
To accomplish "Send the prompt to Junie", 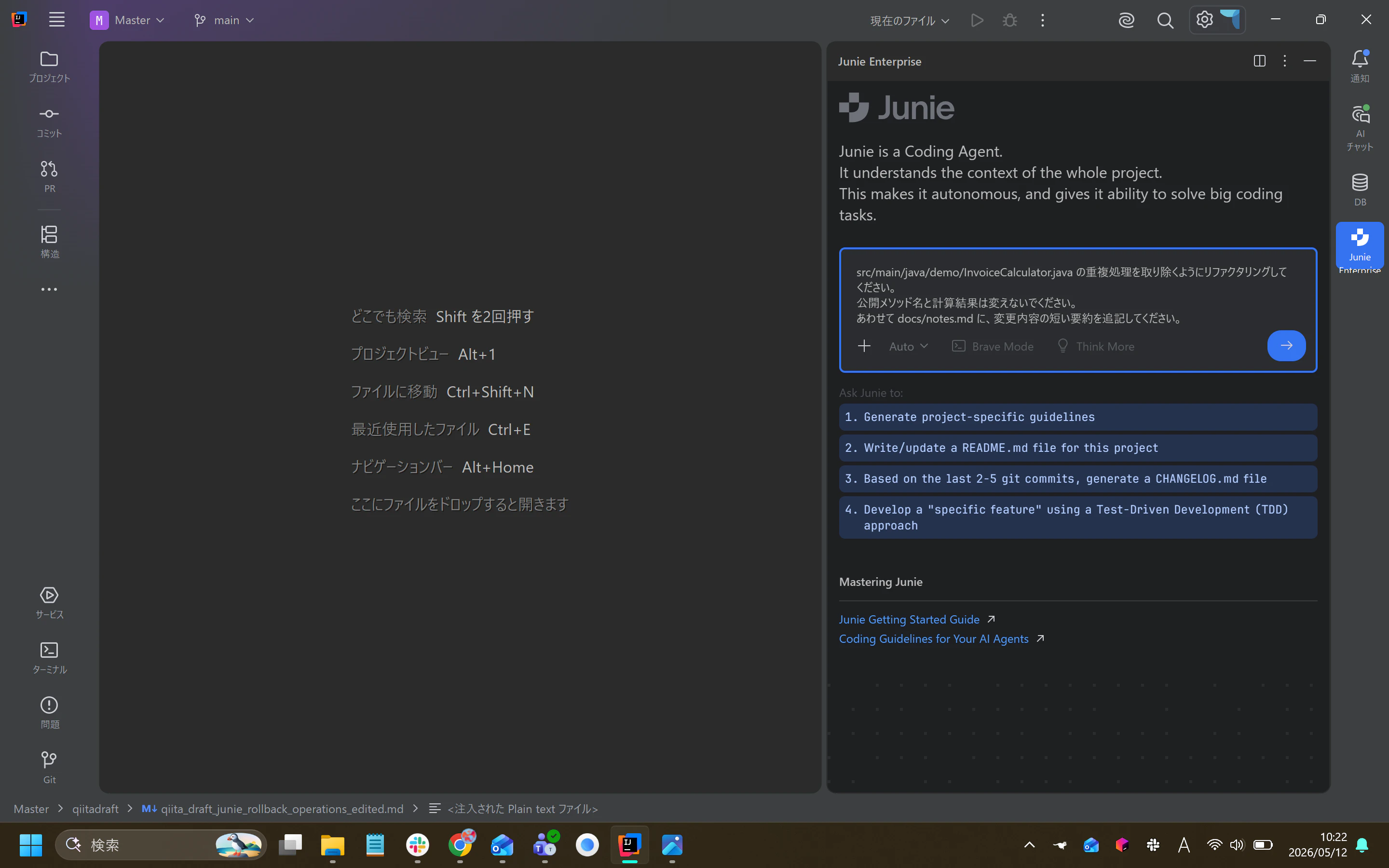I will click(1286, 346).
